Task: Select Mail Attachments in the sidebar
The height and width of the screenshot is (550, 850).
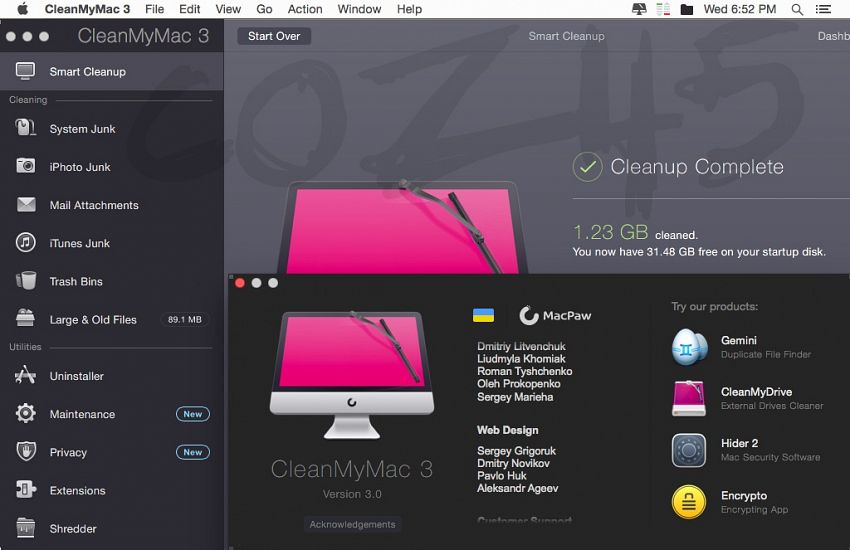Action: click(x=112, y=205)
